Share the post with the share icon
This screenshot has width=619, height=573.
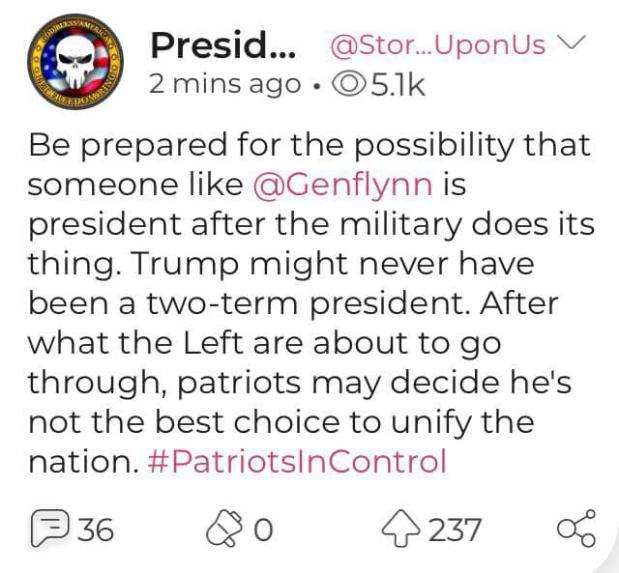tap(576, 528)
